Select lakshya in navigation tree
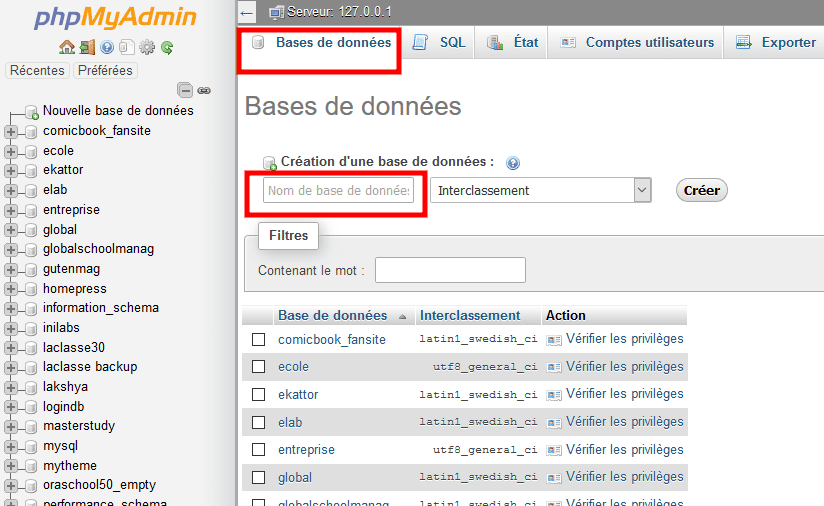This screenshot has width=824, height=506. [x=65, y=387]
